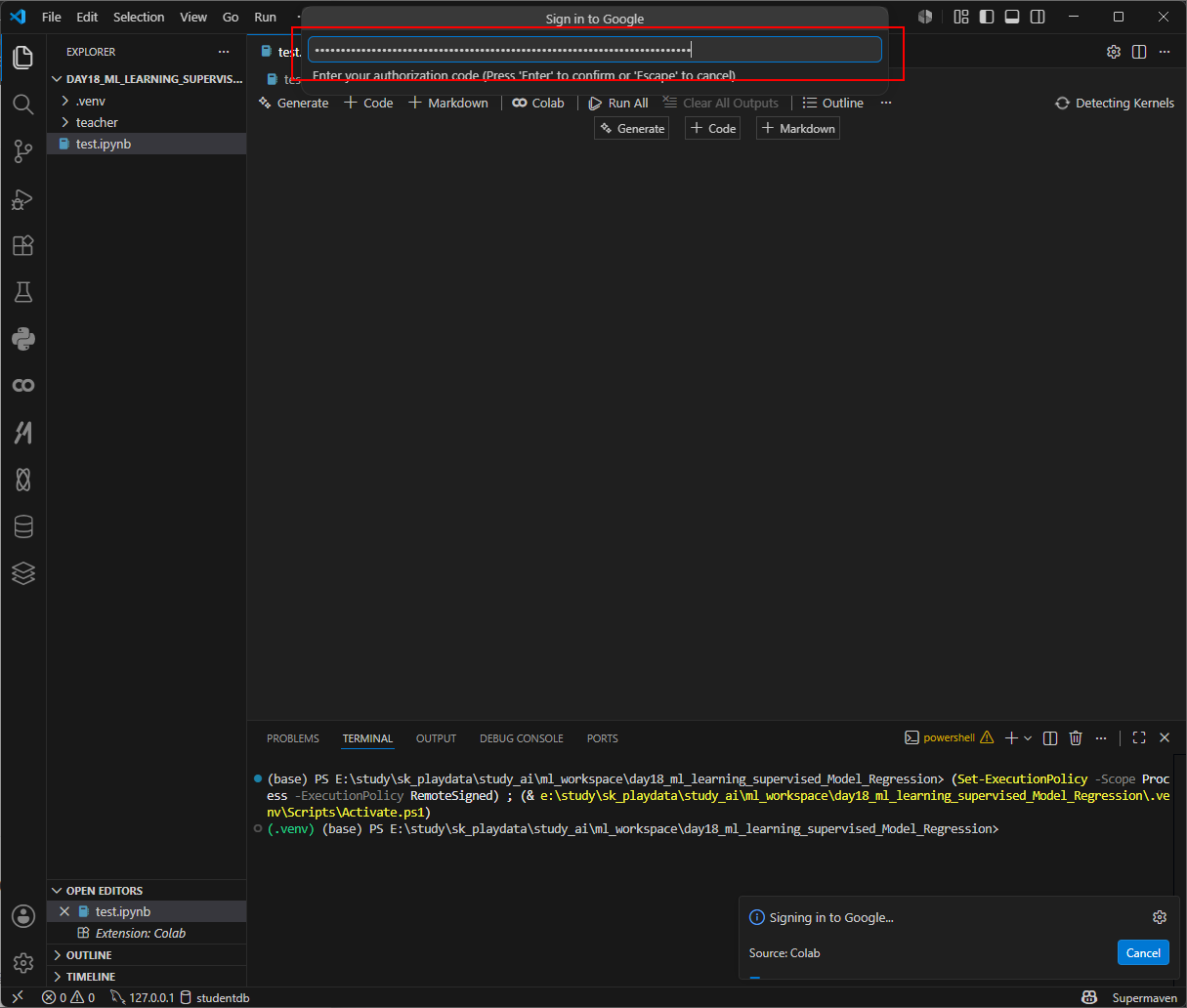1187x1008 pixels.
Task: Split the terminal
Action: [x=1050, y=738]
